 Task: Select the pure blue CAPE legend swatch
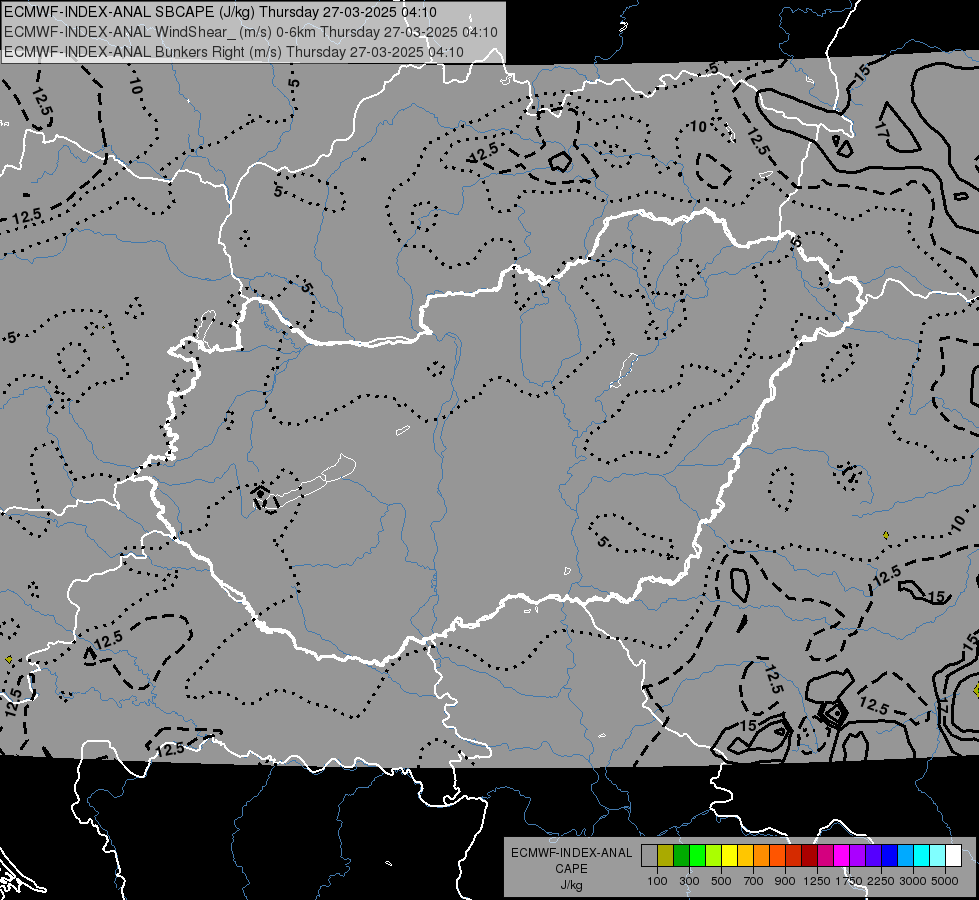click(x=890, y=856)
